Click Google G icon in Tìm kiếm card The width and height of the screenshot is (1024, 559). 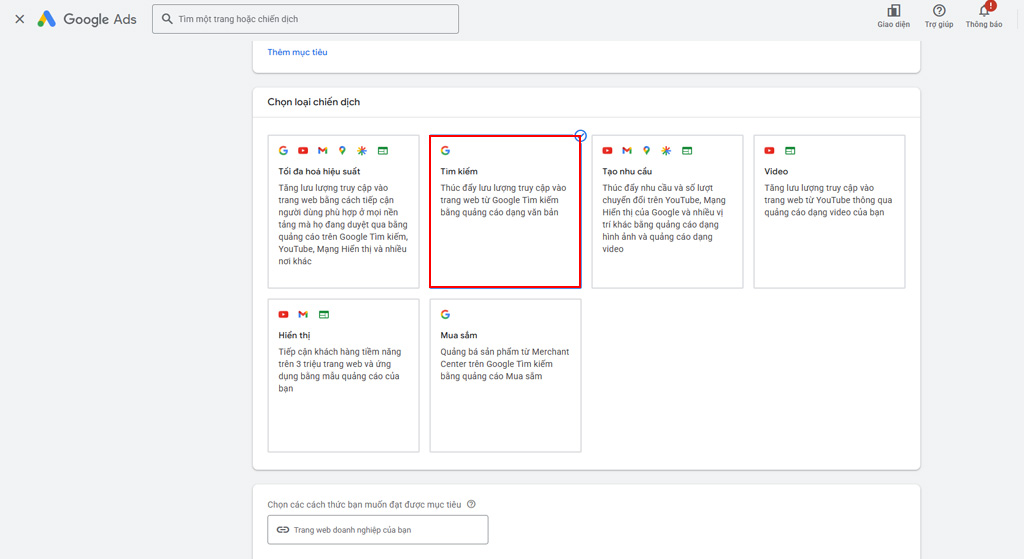coord(445,151)
